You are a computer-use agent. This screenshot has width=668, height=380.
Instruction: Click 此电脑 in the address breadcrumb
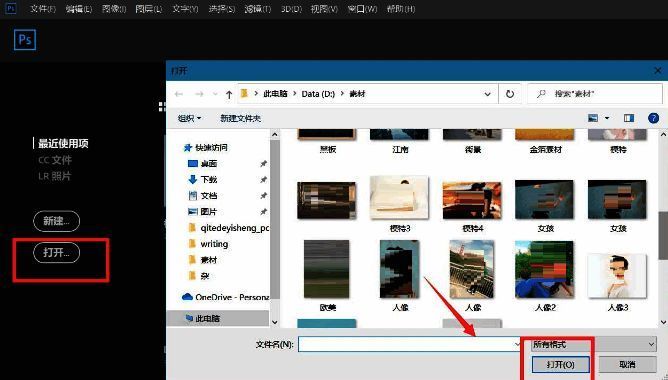coord(275,94)
